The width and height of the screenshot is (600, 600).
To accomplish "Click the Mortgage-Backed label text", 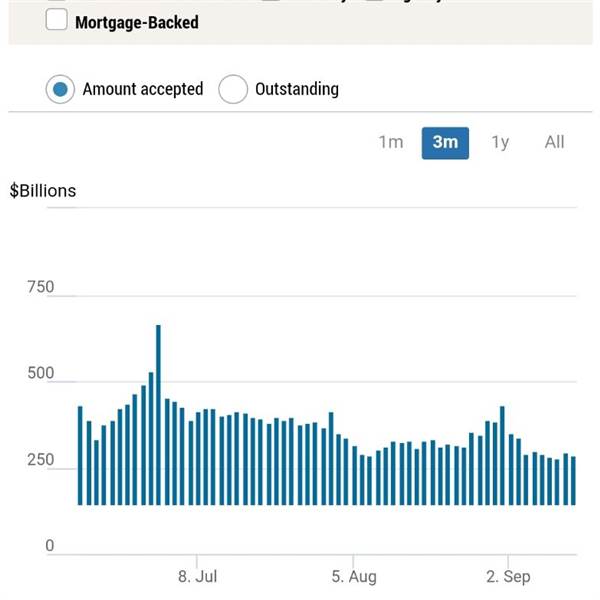I will click(x=136, y=21).
